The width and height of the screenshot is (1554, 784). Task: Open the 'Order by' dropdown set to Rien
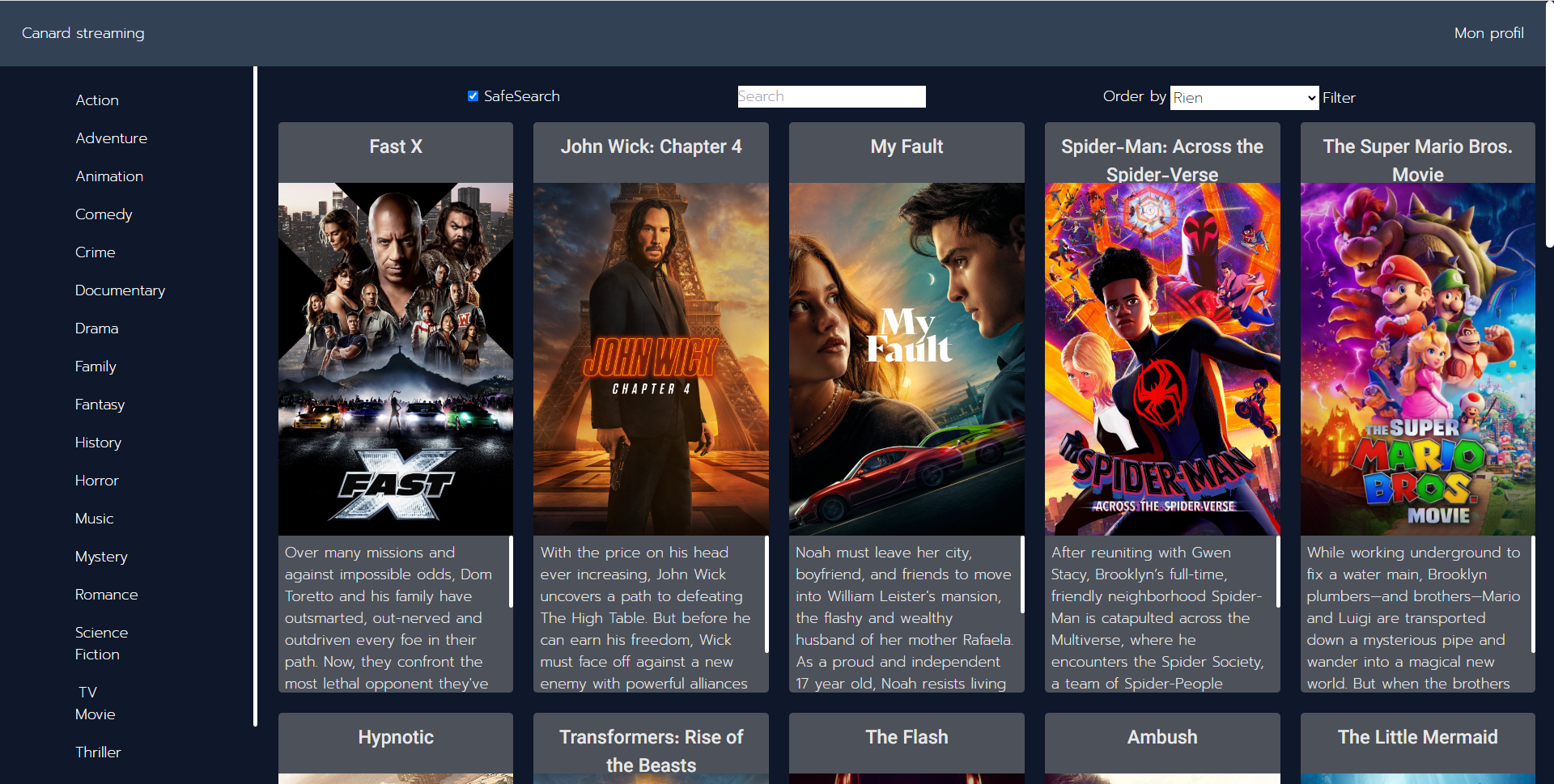click(1243, 97)
